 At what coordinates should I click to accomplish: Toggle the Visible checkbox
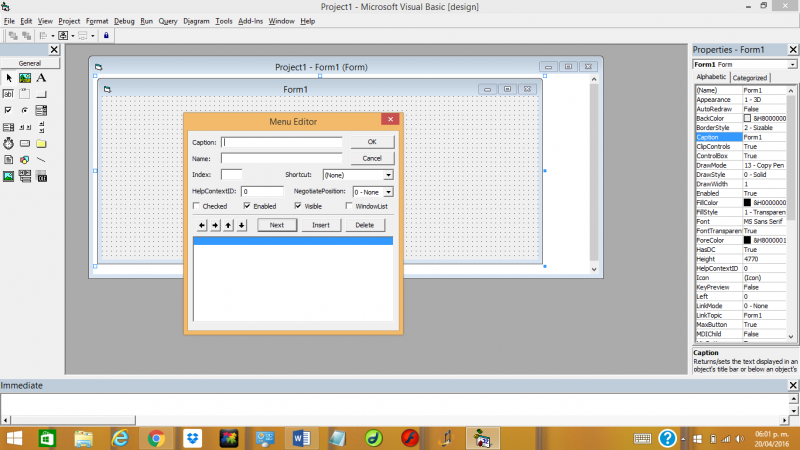pyautogui.click(x=298, y=206)
